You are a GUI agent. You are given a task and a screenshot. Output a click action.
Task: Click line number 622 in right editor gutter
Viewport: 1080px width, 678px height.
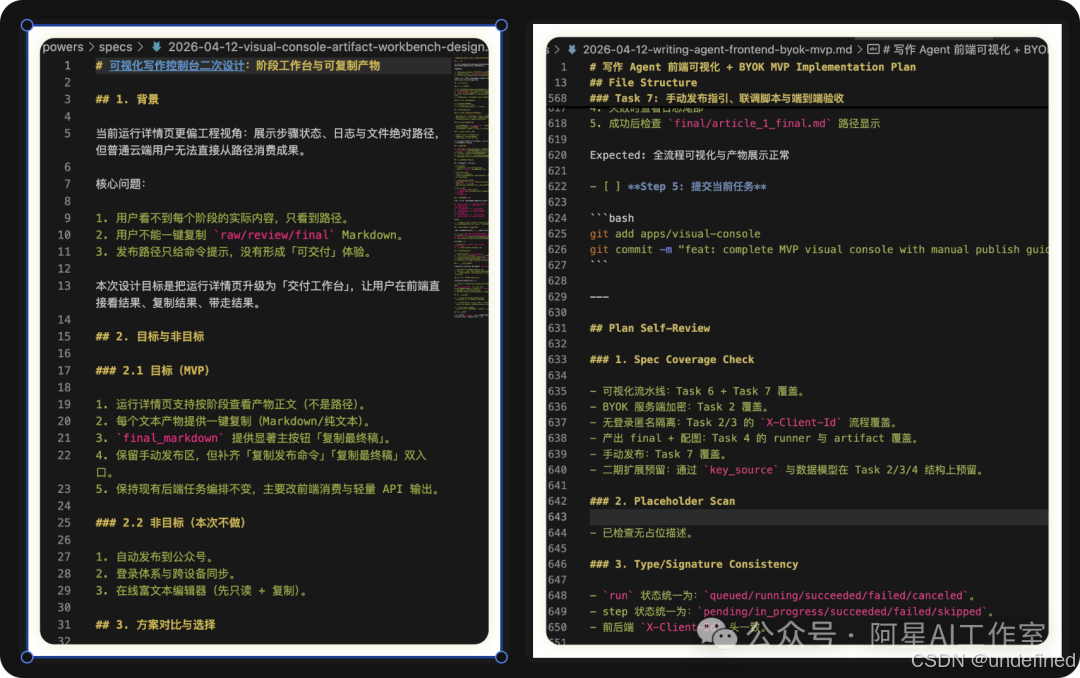click(558, 187)
